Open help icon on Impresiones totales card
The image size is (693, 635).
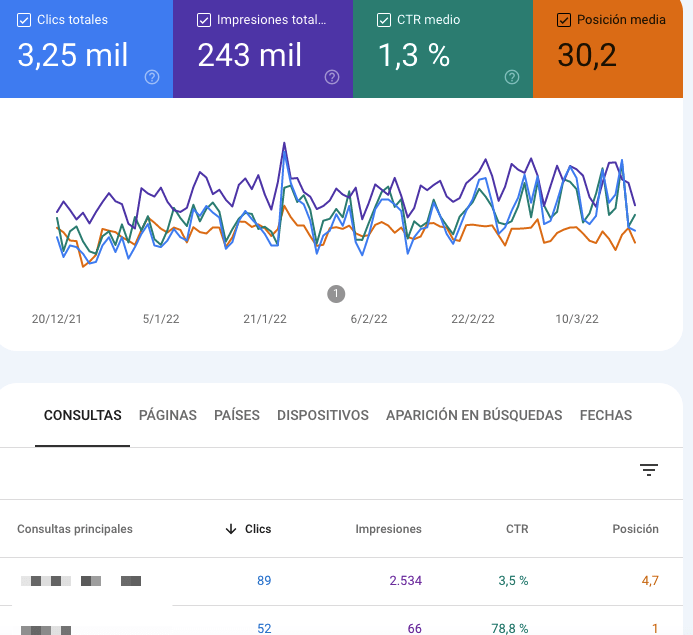click(332, 77)
